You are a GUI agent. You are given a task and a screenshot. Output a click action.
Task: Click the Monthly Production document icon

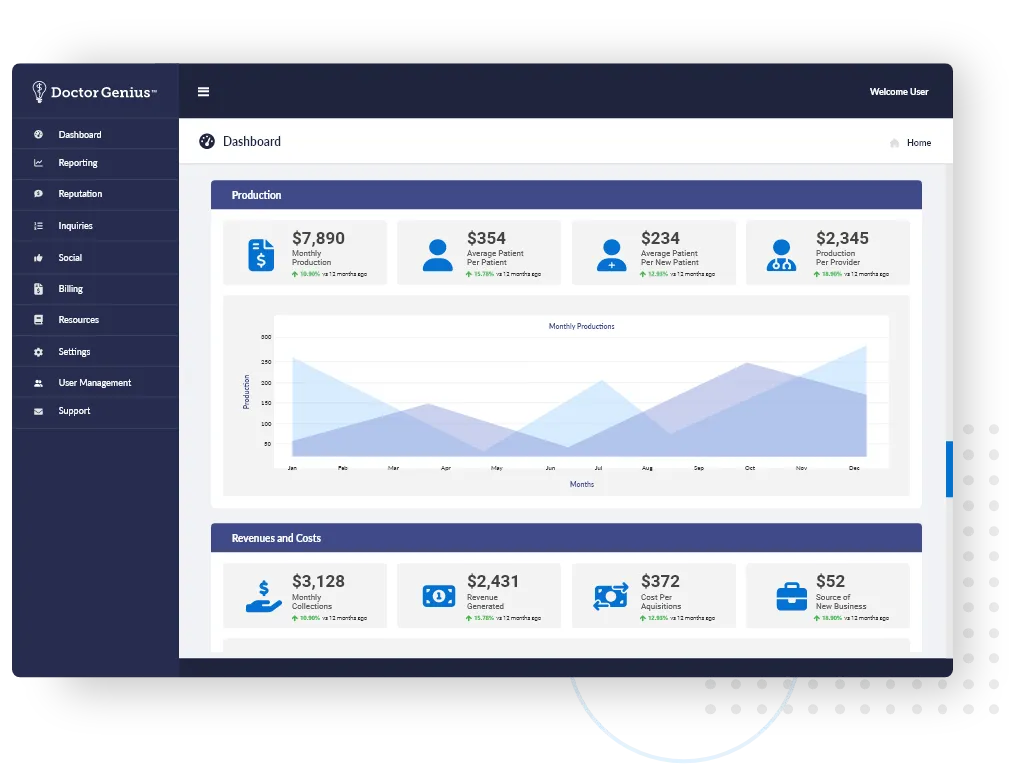(x=261, y=255)
